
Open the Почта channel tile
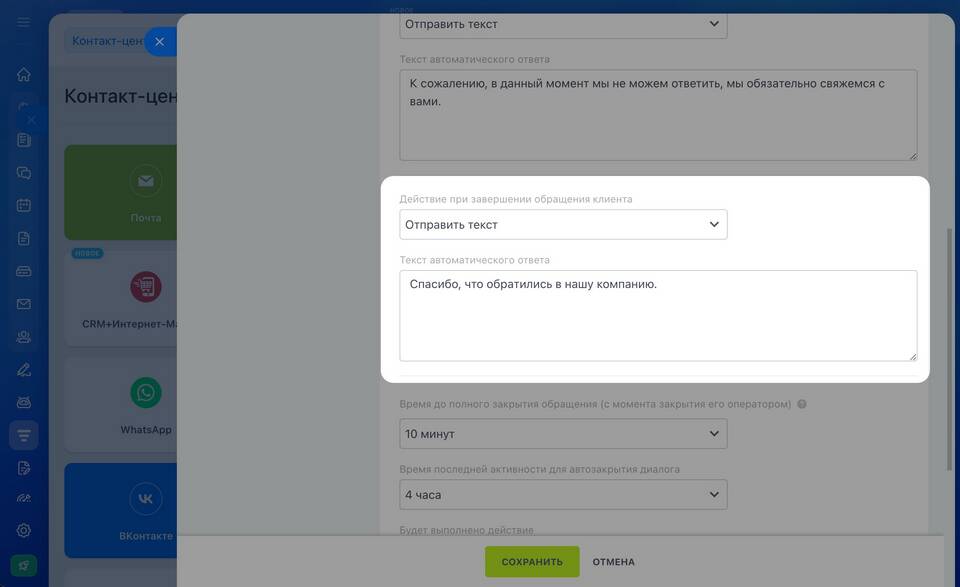(146, 192)
